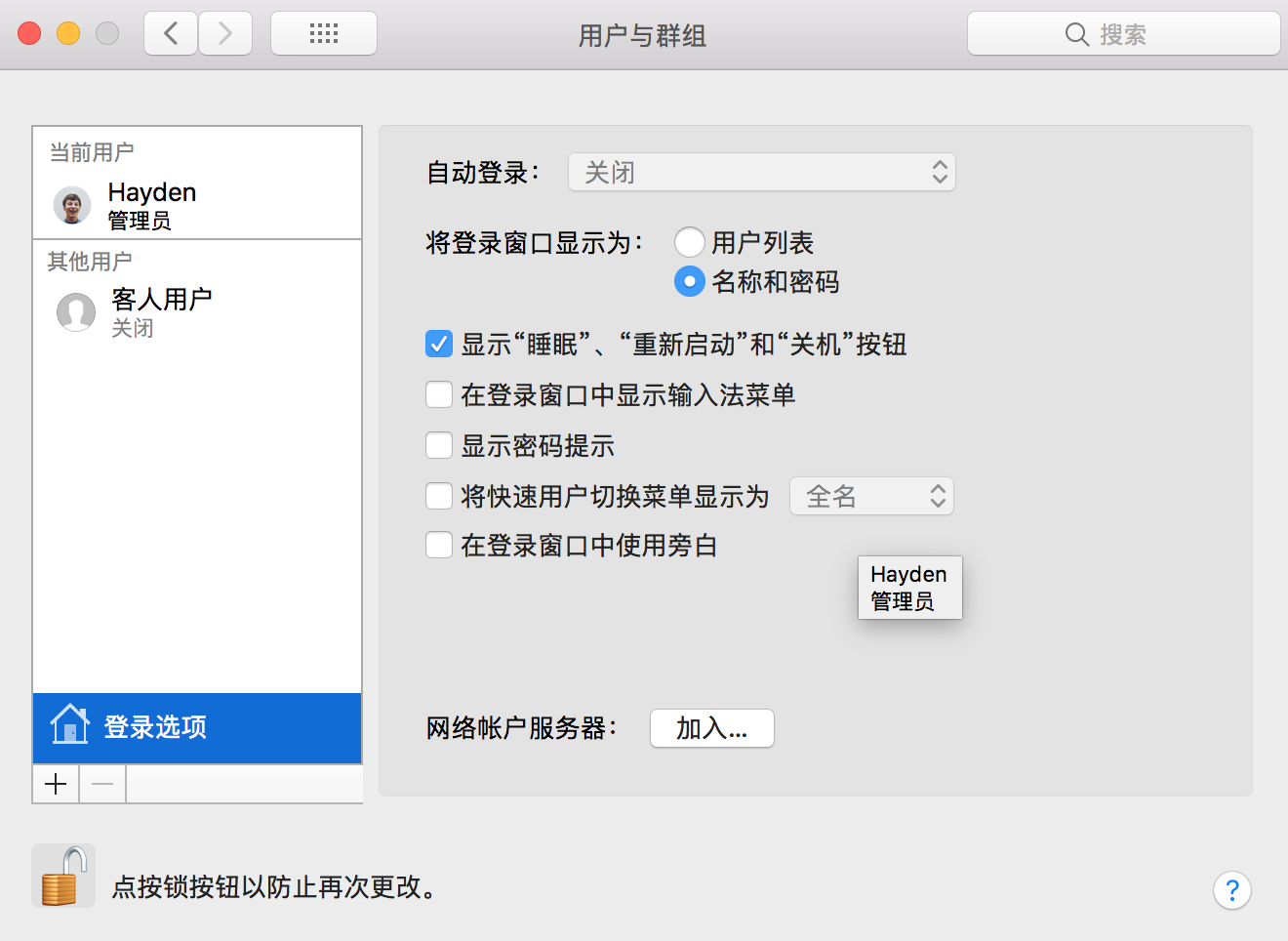Open the 自动登录 dropdown
Image resolution: width=1288 pixels, height=941 pixels.
tap(761, 173)
